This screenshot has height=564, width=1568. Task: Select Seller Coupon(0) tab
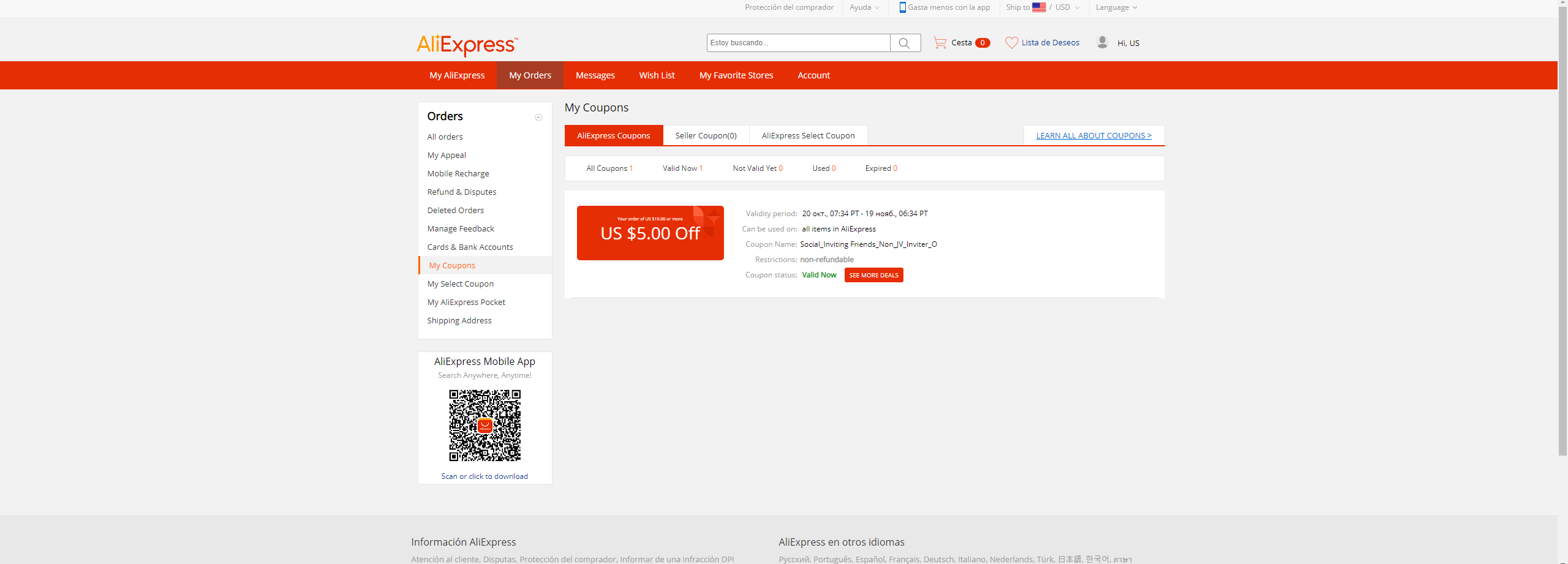pyautogui.click(x=706, y=135)
